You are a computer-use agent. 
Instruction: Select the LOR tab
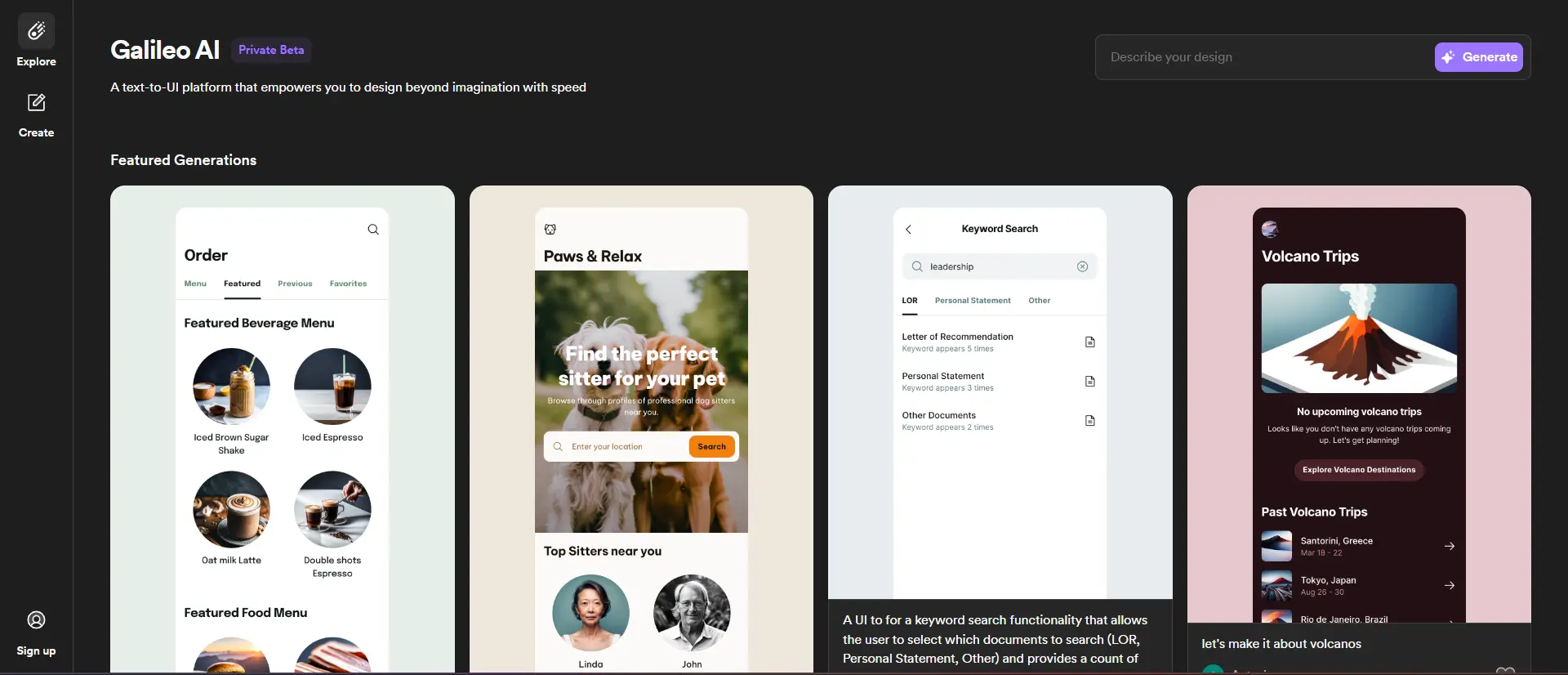pyautogui.click(x=910, y=301)
